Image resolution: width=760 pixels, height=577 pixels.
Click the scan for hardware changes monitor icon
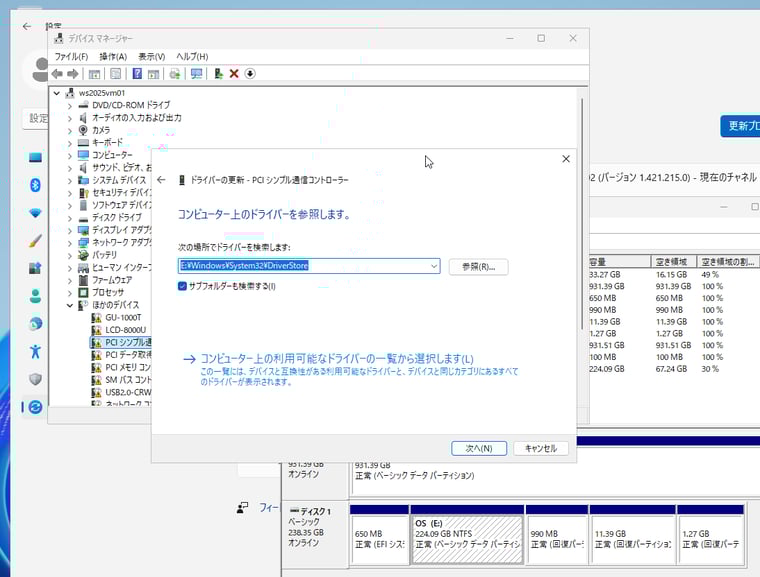(196, 74)
